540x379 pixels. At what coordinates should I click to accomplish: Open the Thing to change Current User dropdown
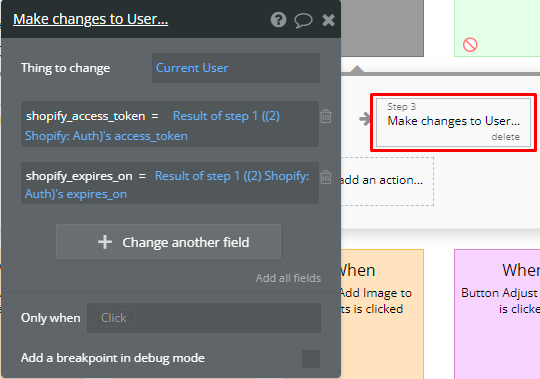[236, 68]
